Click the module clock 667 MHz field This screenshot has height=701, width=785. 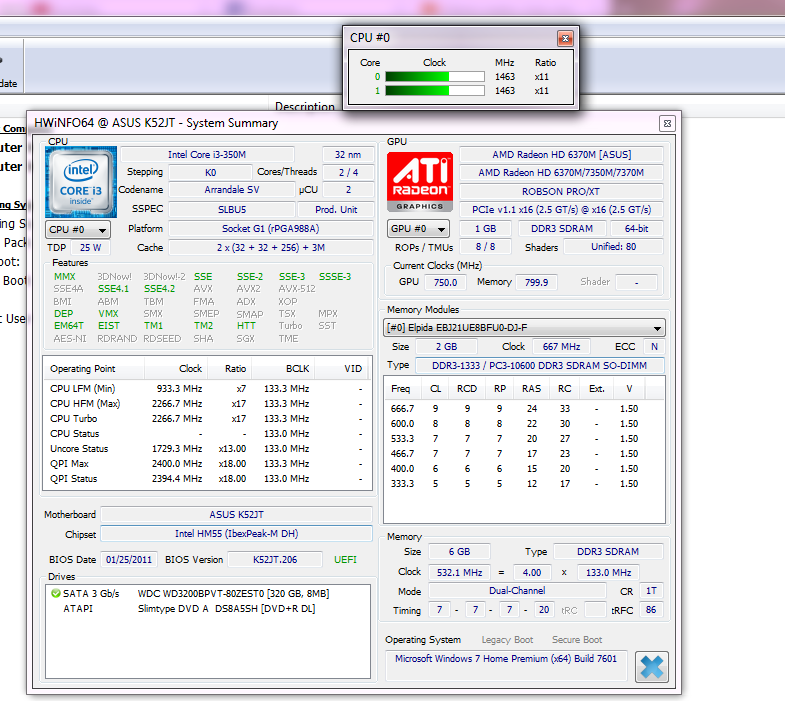tap(561, 346)
